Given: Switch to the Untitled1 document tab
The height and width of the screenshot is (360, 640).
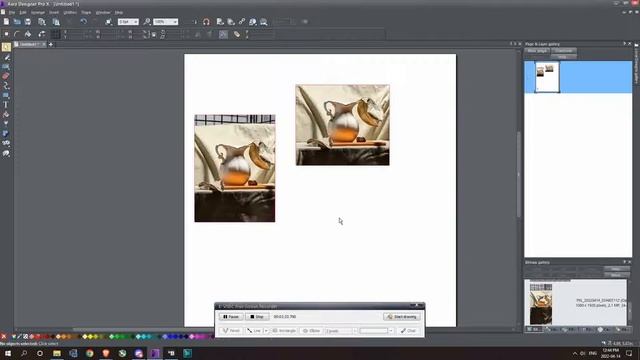Looking at the screenshot, I should click(29, 44).
